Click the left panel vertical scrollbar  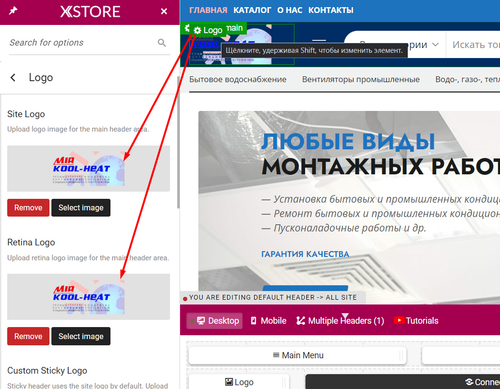(178, 142)
